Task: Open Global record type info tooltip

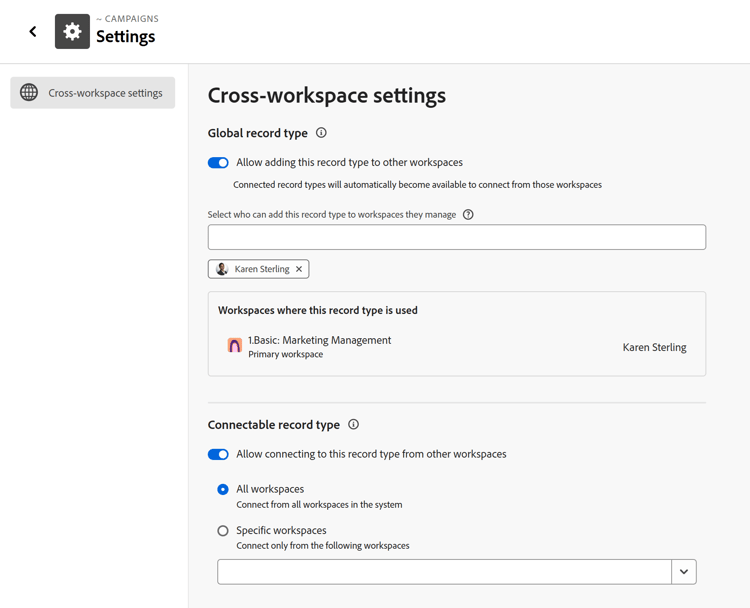Action: click(x=321, y=133)
